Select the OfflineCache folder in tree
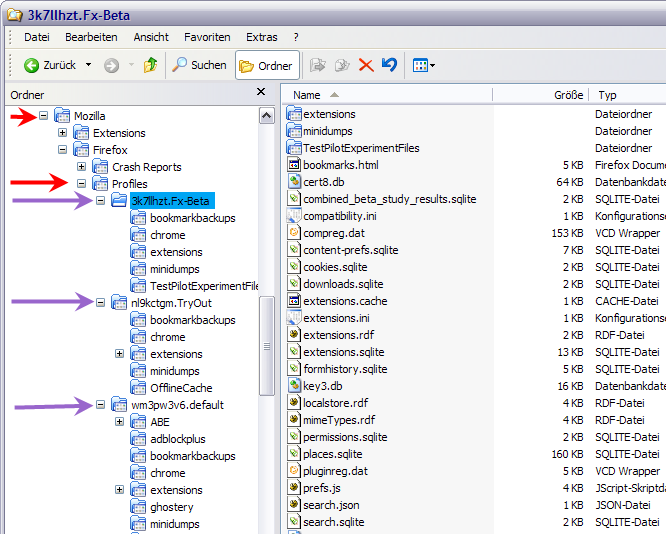Image resolution: width=666 pixels, height=534 pixels. [x=181, y=388]
